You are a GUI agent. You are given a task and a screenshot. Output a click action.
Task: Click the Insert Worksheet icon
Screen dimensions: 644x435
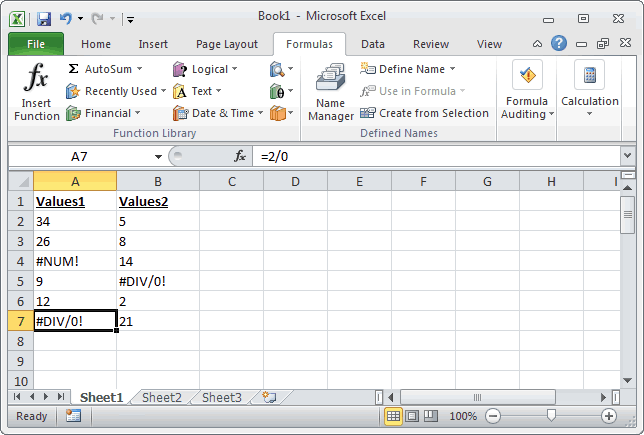pyautogui.click(x=269, y=397)
